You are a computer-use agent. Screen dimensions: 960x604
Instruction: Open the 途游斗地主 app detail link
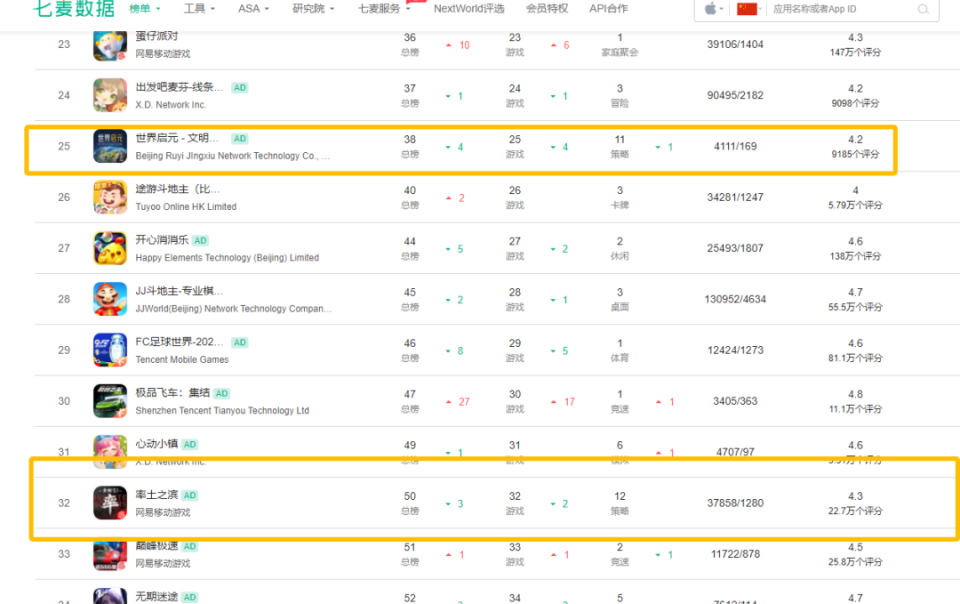[x=176, y=189]
